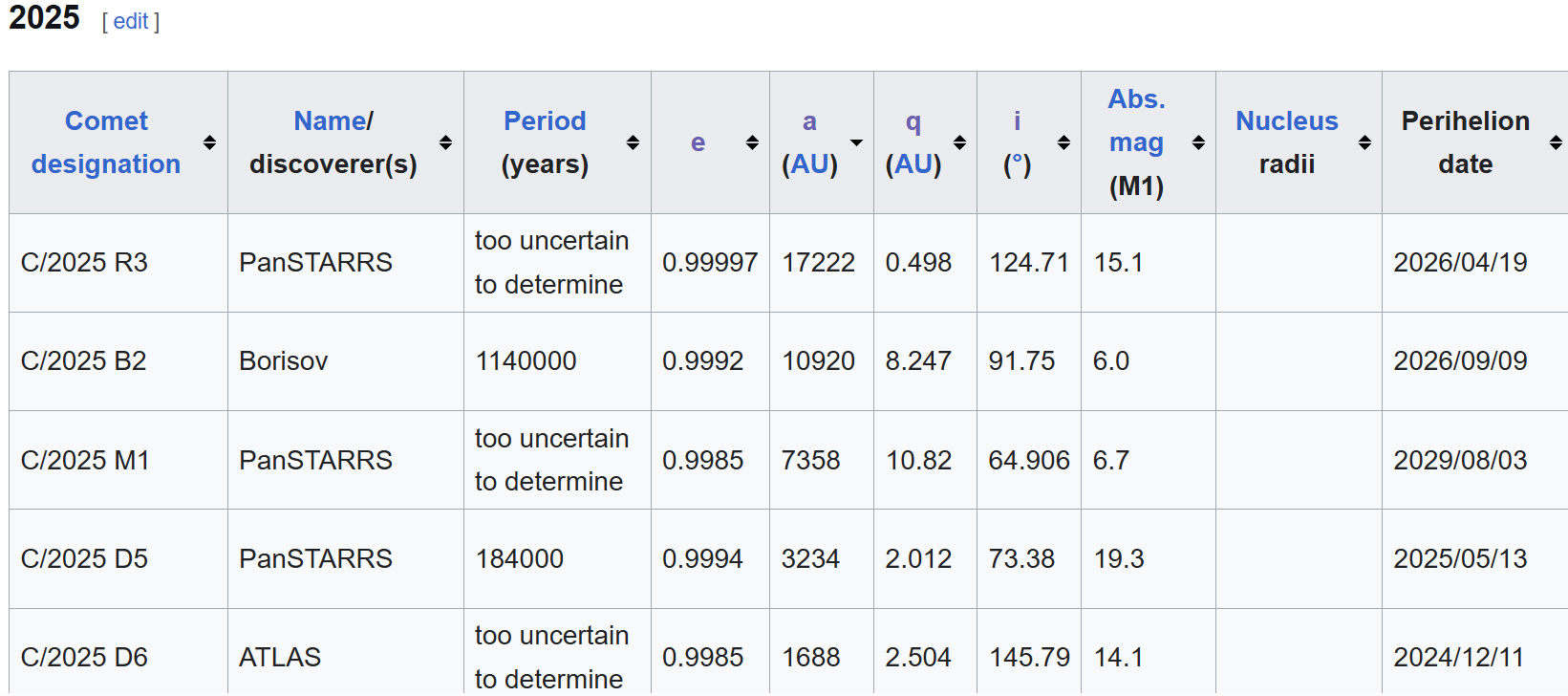Click Nucleus radii column sort arrows

[1364, 142]
